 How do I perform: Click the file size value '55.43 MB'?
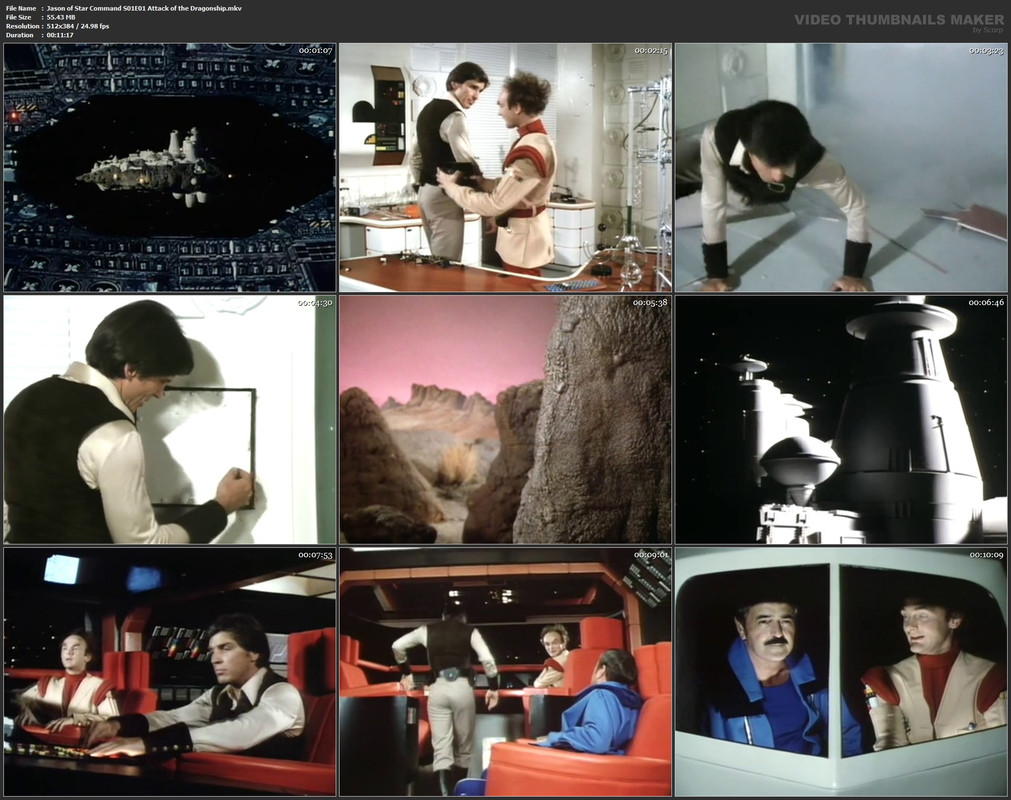point(62,17)
